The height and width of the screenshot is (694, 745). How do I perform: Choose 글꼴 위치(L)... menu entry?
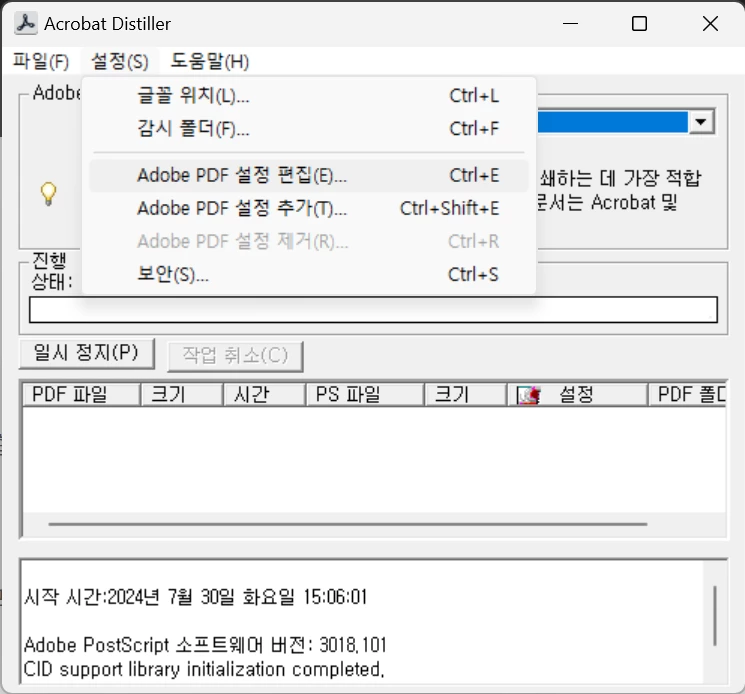(309, 95)
